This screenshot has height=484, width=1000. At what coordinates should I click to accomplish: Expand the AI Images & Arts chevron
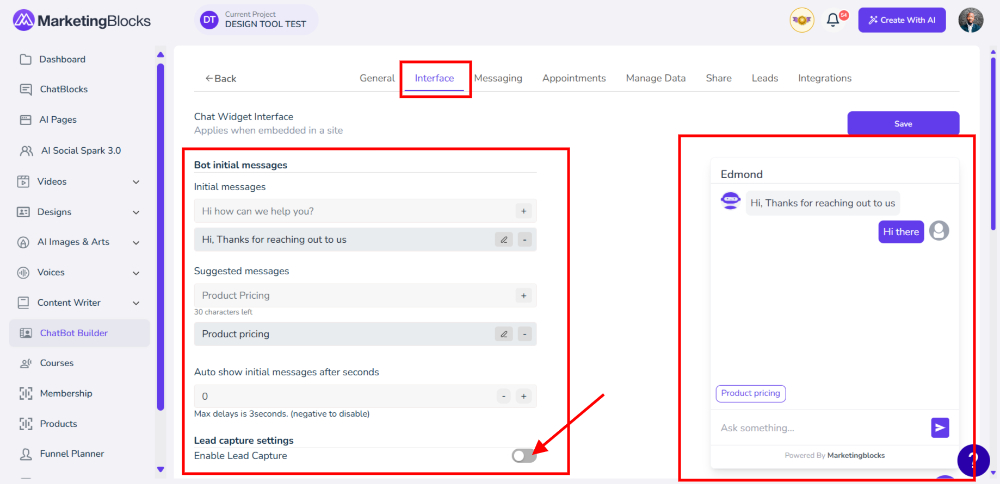coord(136,242)
